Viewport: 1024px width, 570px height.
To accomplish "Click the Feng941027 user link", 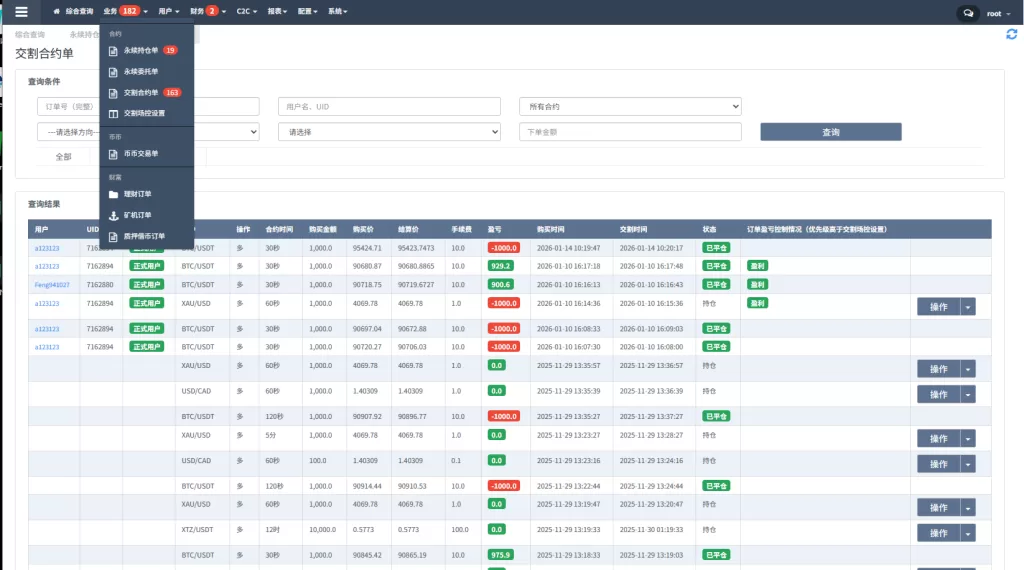I will pos(52,284).
